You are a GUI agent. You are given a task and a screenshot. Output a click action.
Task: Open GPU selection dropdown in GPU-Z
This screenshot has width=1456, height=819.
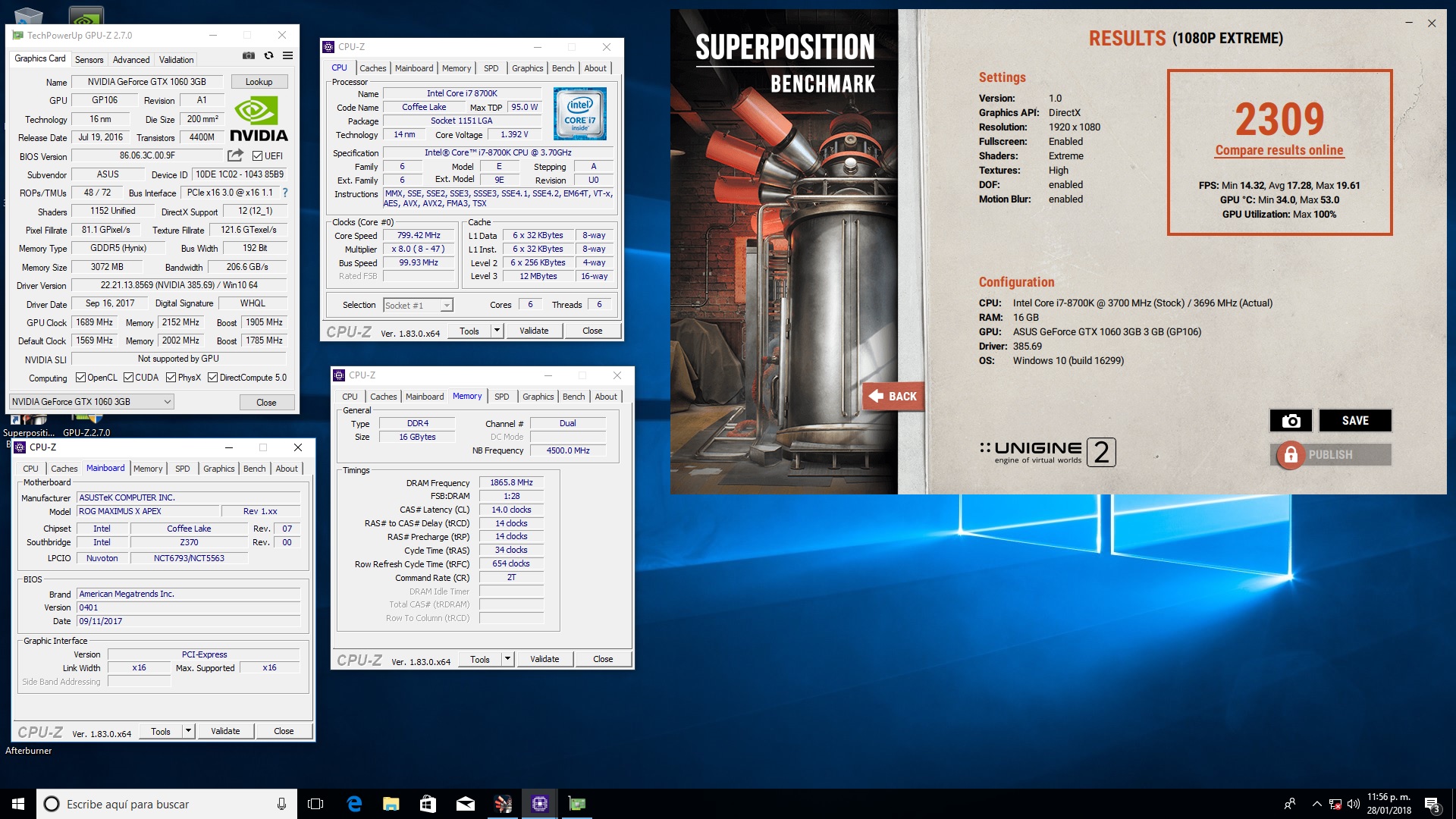92,402
